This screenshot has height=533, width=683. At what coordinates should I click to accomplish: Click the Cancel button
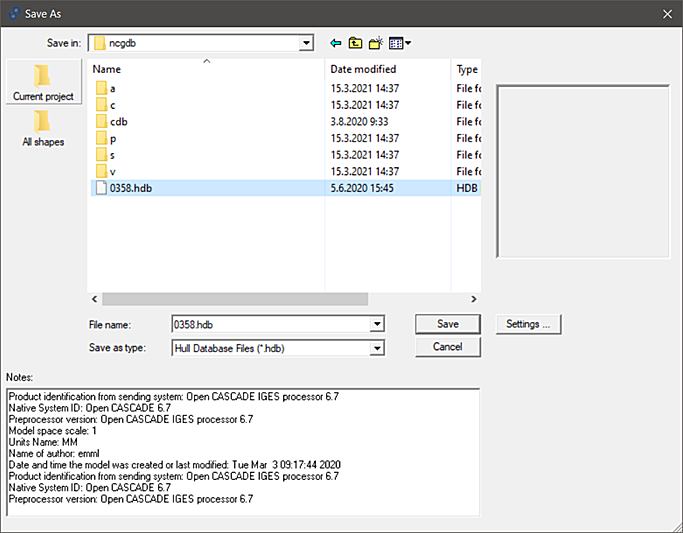[x=448, y=347]
